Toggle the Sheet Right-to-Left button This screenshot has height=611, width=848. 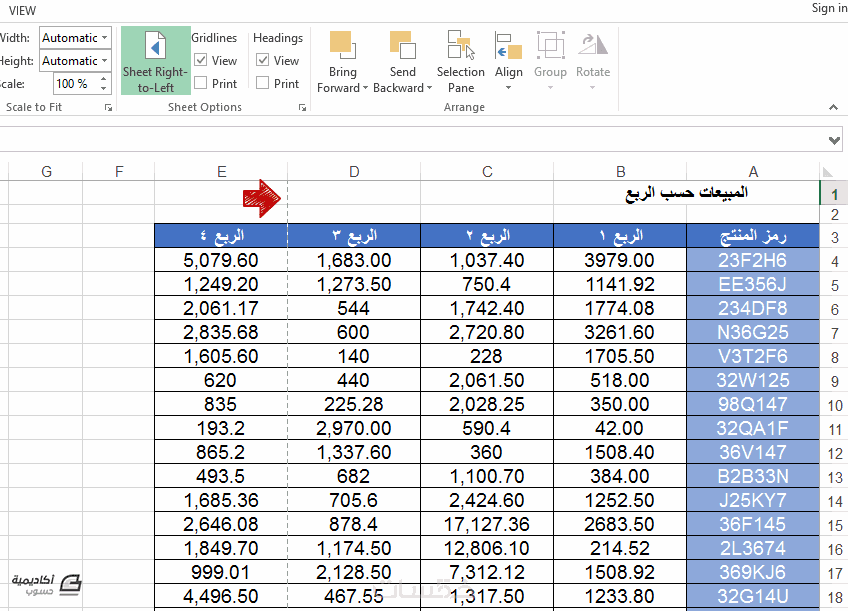coord(156,61)
